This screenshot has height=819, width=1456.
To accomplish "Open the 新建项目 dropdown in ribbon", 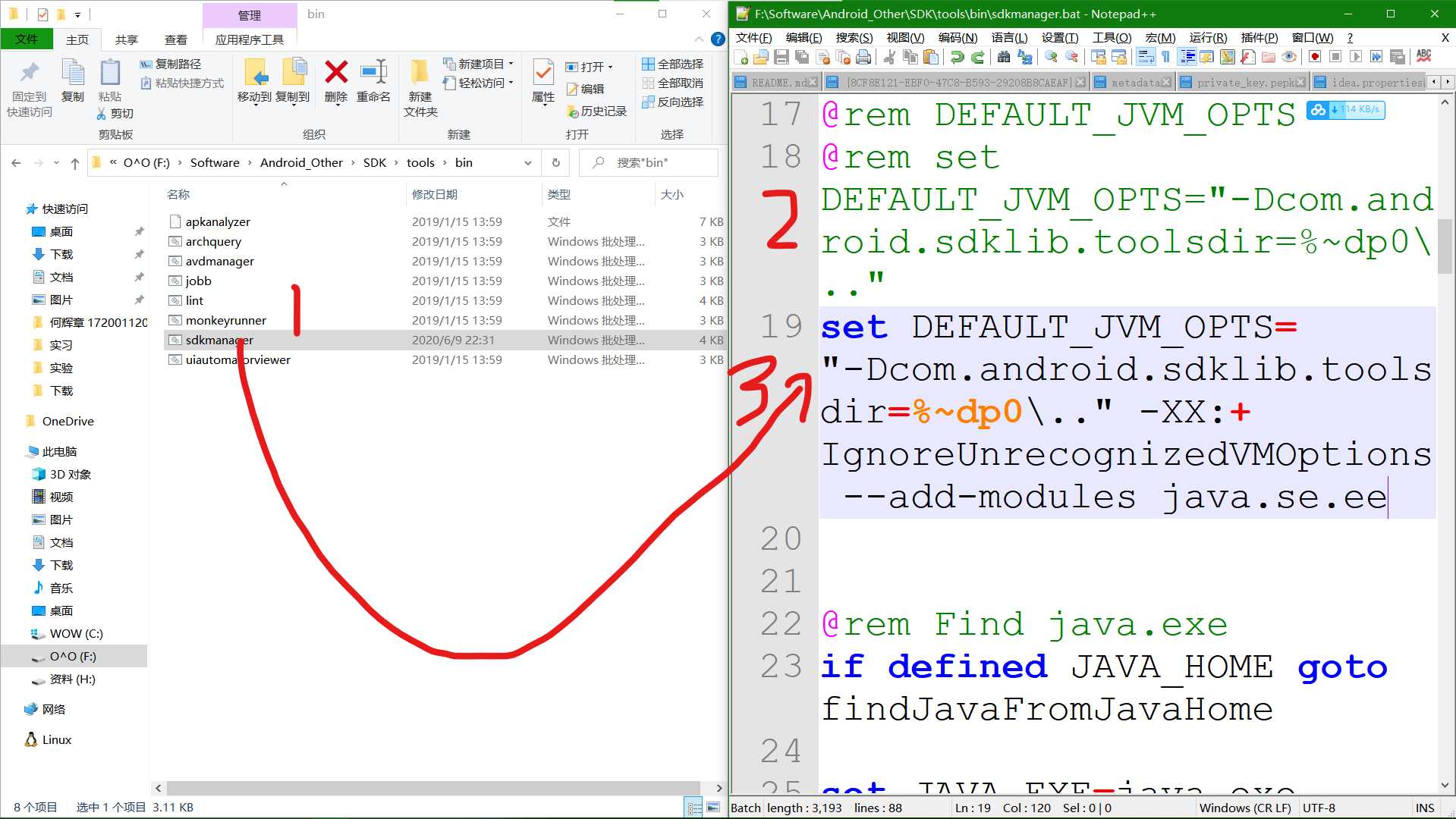I will 511,64.
